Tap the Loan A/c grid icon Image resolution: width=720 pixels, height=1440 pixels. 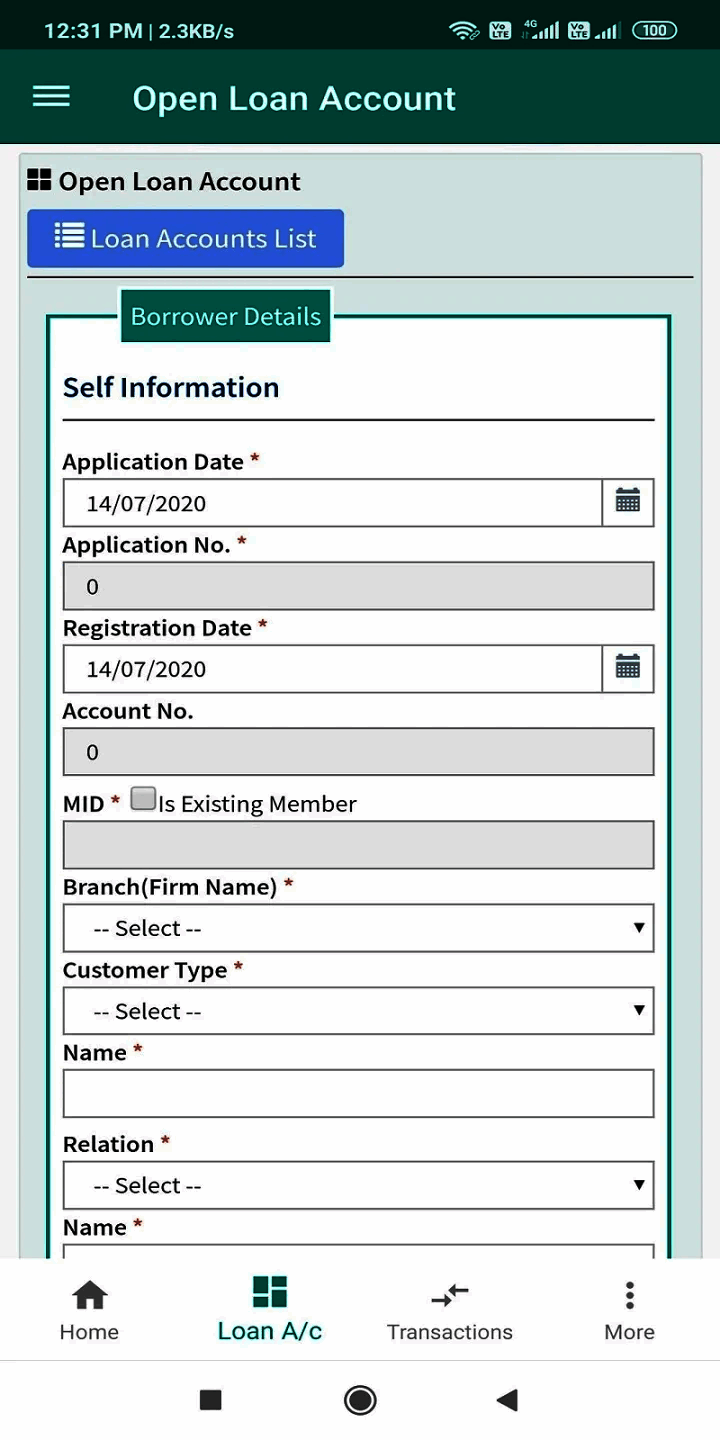269,1292
